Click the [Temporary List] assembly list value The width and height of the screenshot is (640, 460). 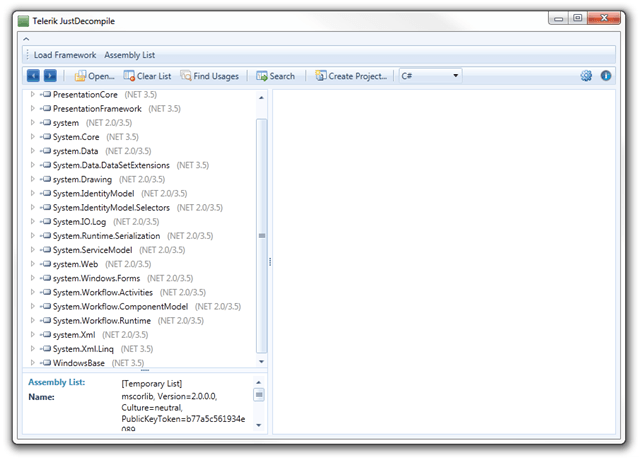[x=151, y=384]
